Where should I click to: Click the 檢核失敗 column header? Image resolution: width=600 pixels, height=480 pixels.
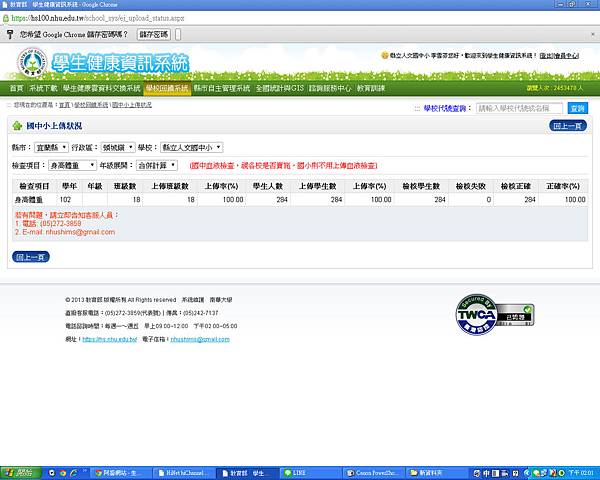coord(471,186)
